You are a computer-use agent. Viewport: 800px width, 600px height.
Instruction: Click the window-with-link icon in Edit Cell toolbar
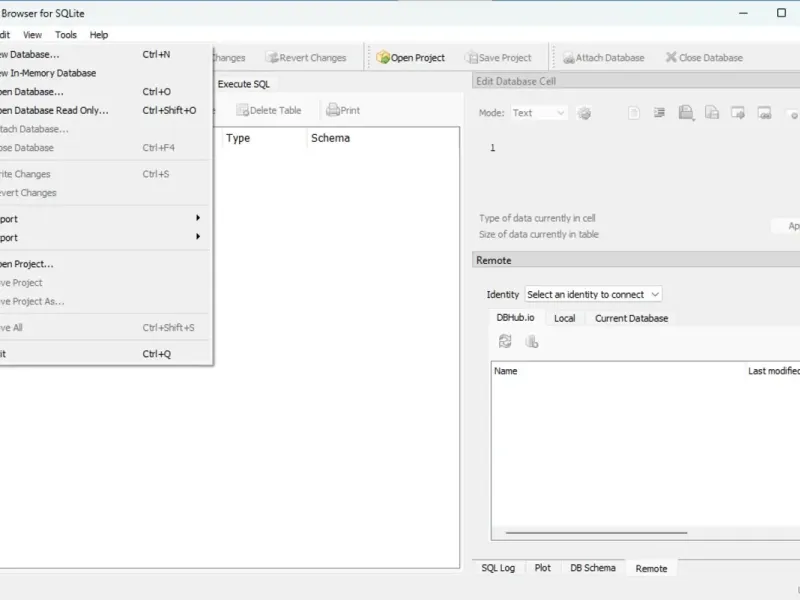coord(764,113)
